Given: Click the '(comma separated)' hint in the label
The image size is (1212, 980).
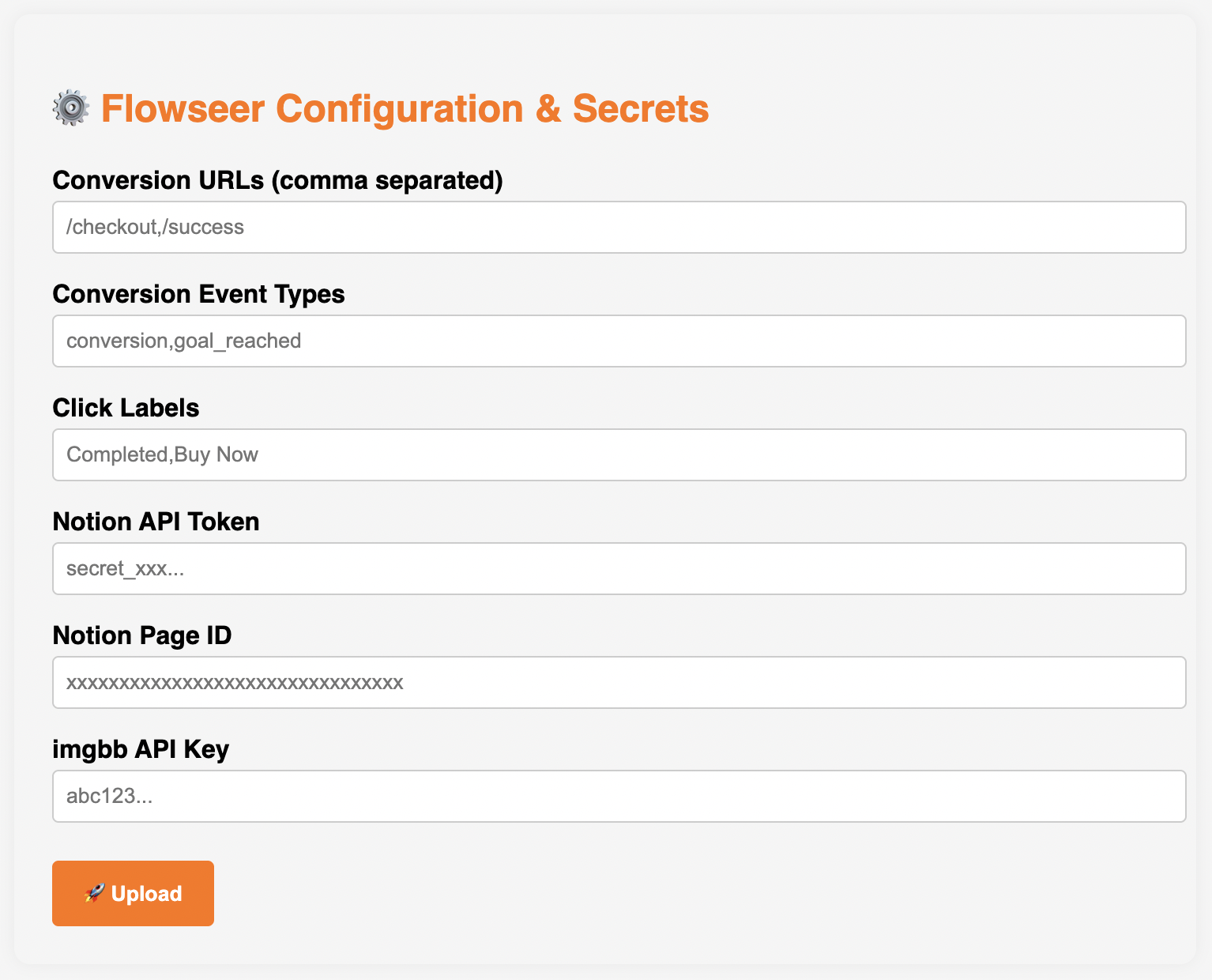Looking at the screenshot, I should pos(387,181).
